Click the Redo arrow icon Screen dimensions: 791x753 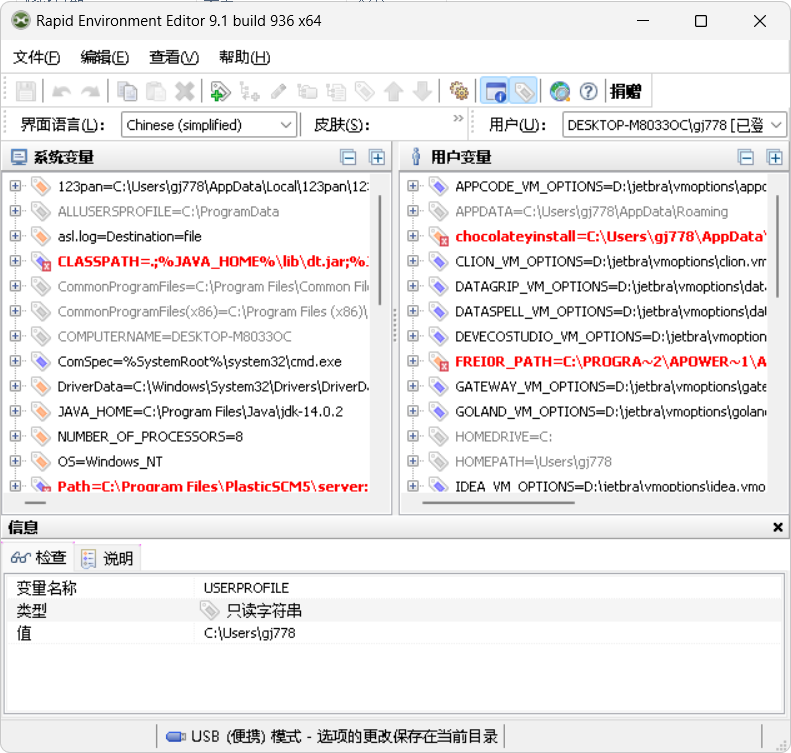(x=91, y=91)
